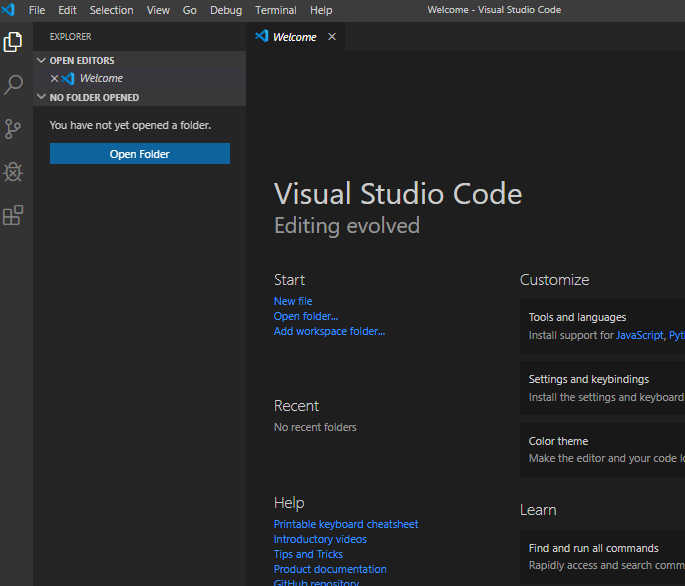Click the 'Editing evolved' subtitle
The height and width of the screenshot is (586, 685).
(x=347, y=226)
